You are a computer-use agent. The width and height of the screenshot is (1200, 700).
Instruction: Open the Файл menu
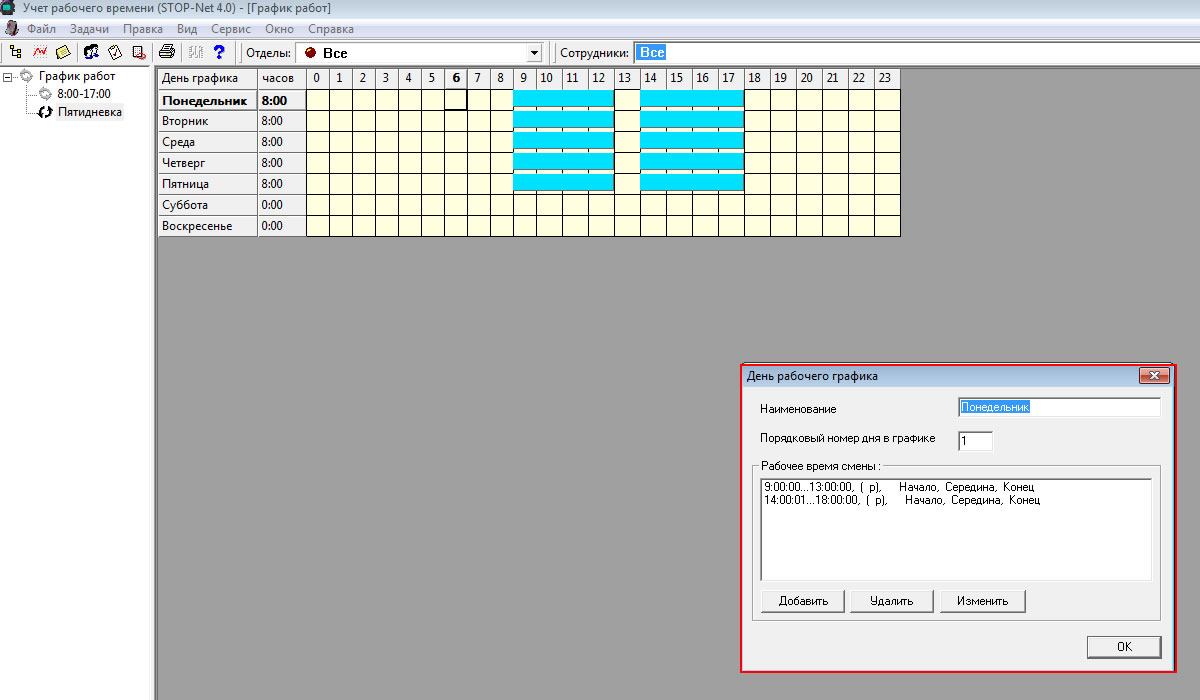point(42,29)
